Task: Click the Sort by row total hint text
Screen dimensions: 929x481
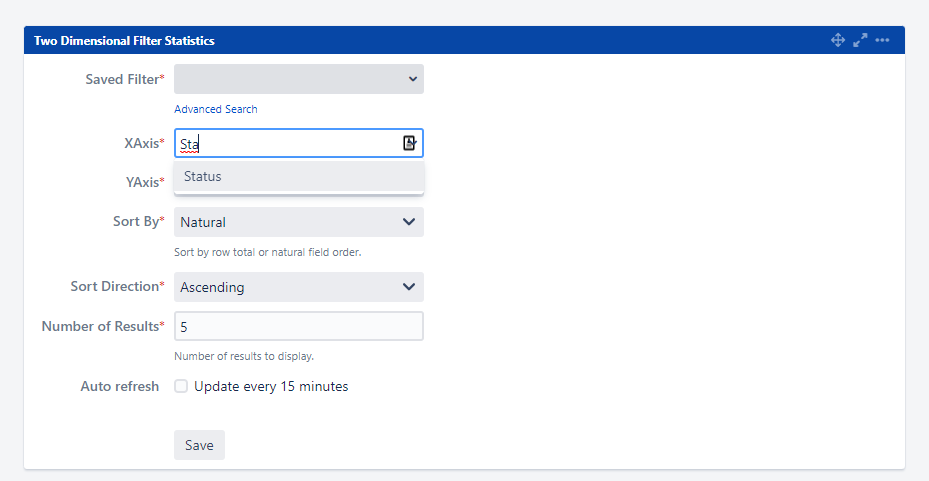Action: 268,252
